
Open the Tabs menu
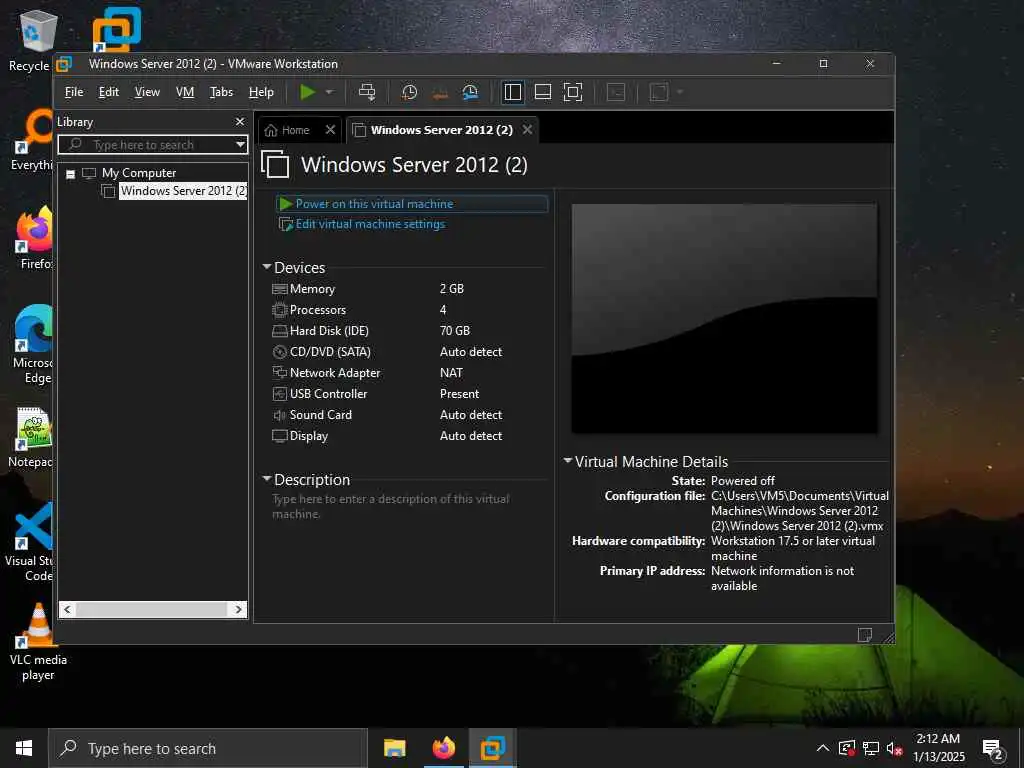pyautogui.click(x=221, y=92)
